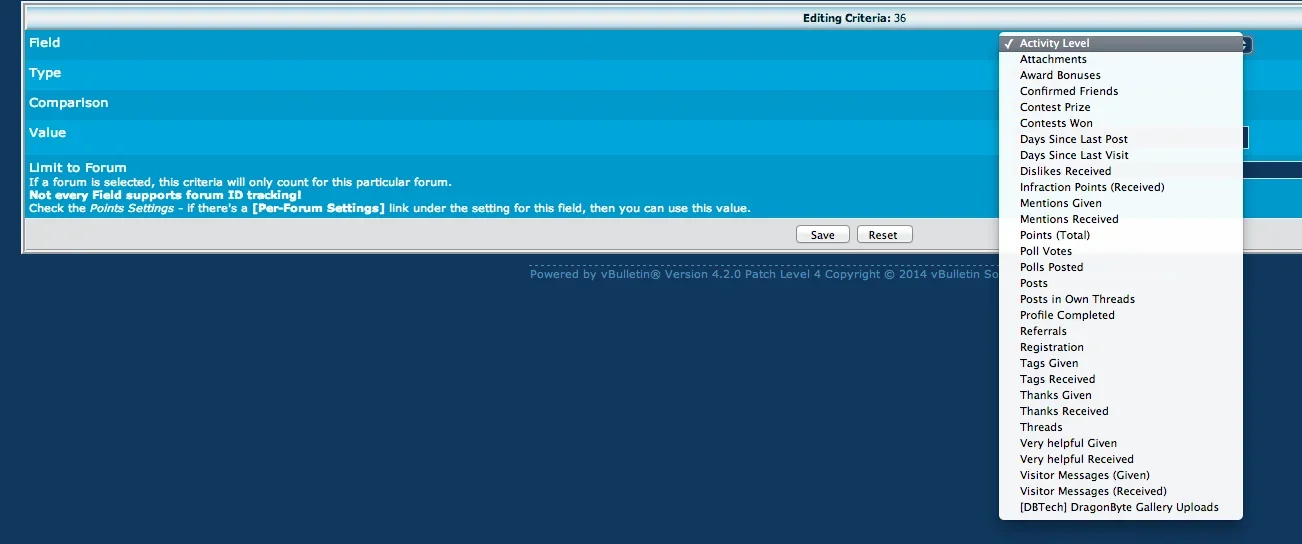Pick Threads from the field list
The height and width of the screenshot is (544, 1302).
pyautogui.click(x=1121, y=427)
